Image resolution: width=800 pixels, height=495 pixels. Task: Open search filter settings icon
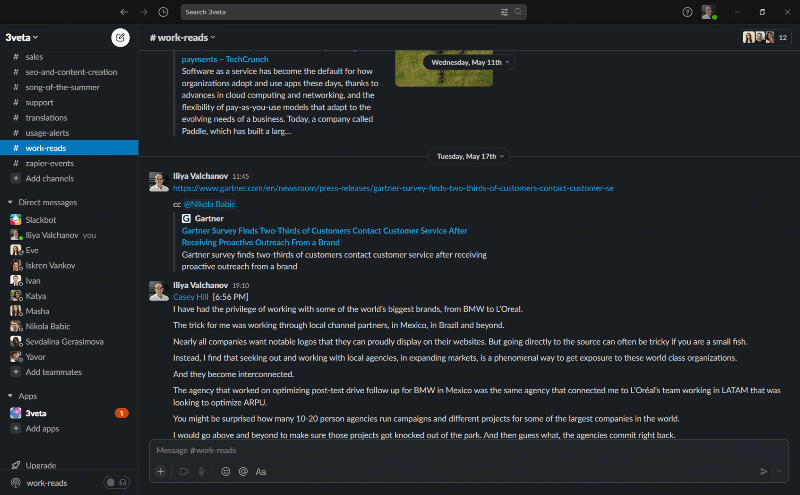[504, 12]
